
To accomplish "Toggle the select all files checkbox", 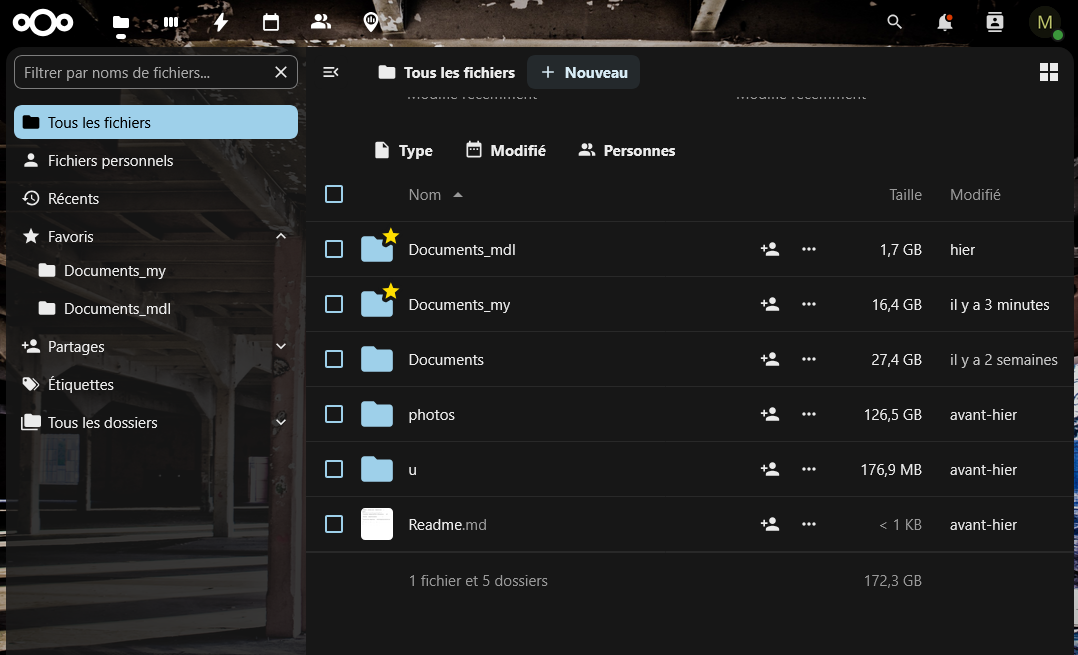I will 334,194.
